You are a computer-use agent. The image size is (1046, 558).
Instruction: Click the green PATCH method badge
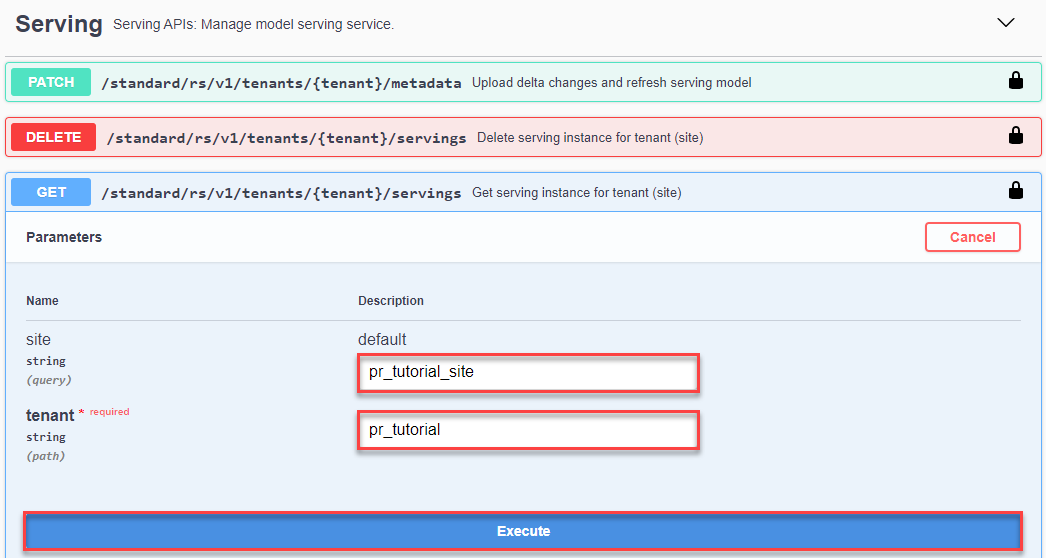pyautogui.click(x=51, y=82)
